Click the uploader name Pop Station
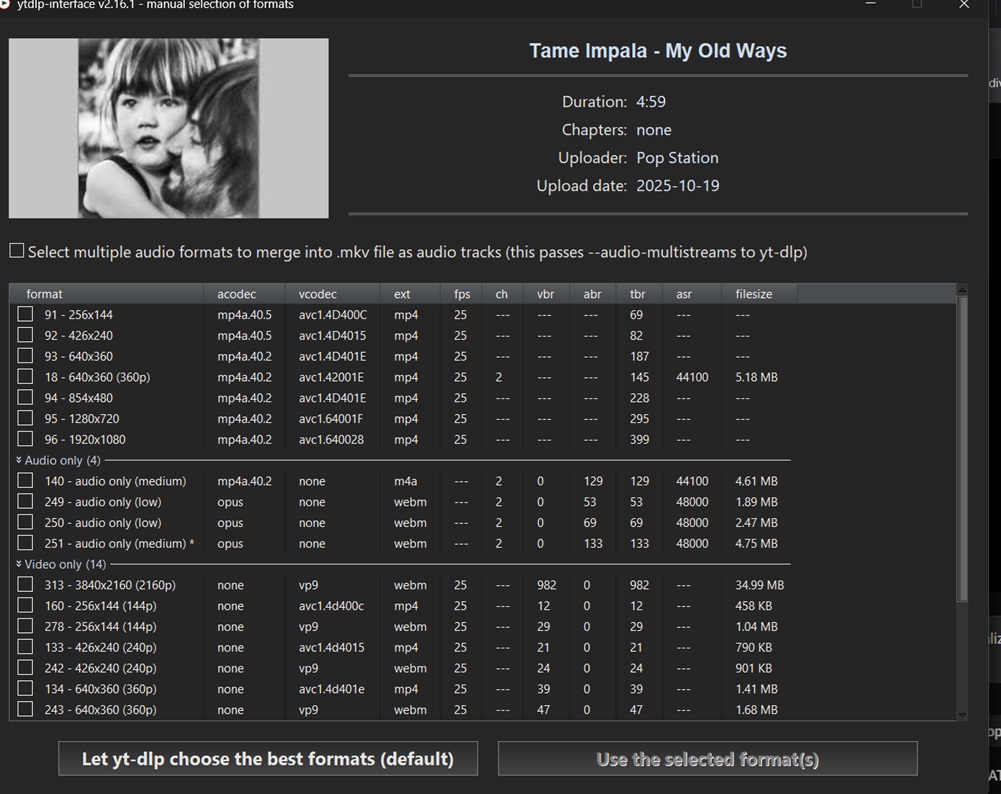The height and width of the screenshot is (794, 1001). point(677,158)
